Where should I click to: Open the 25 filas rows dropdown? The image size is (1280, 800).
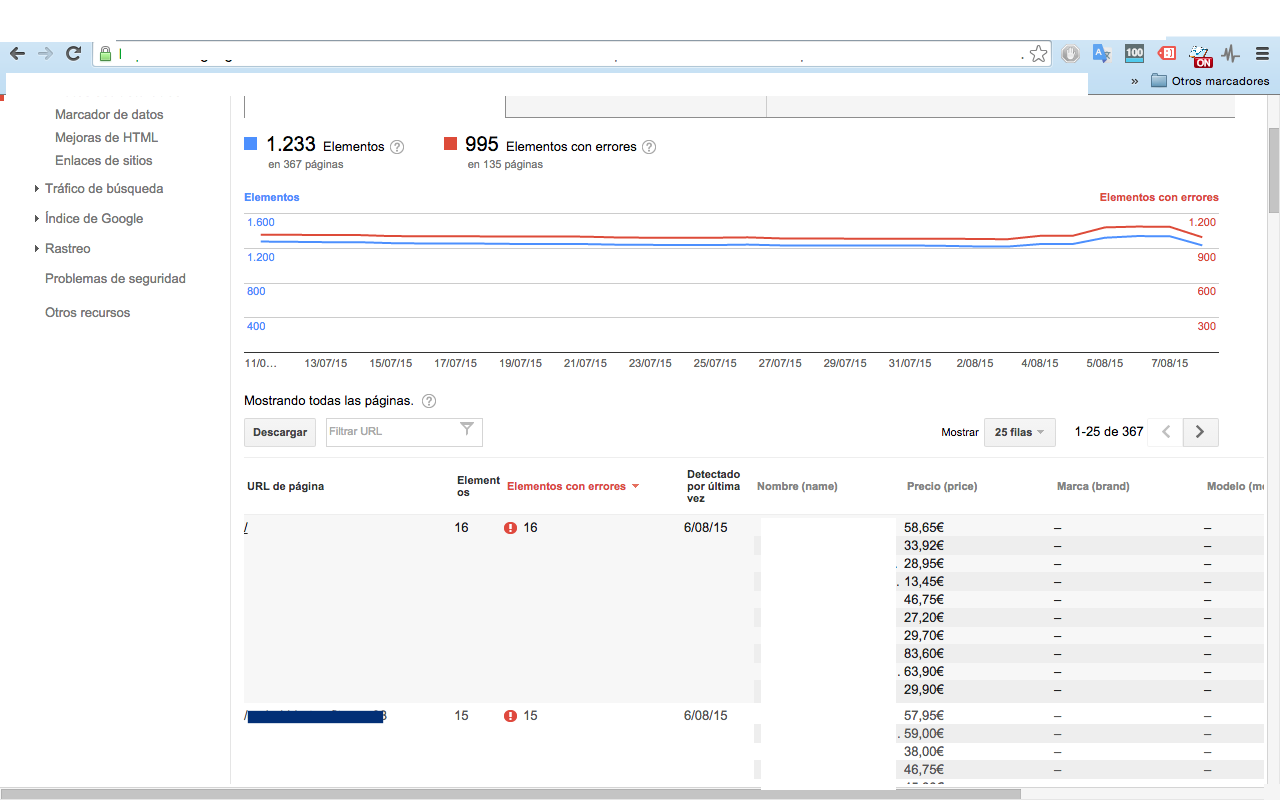(1020, 432)
